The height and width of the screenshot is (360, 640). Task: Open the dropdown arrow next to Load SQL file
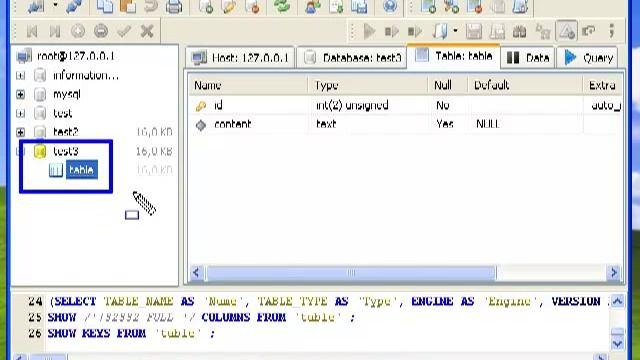(455, 31)
